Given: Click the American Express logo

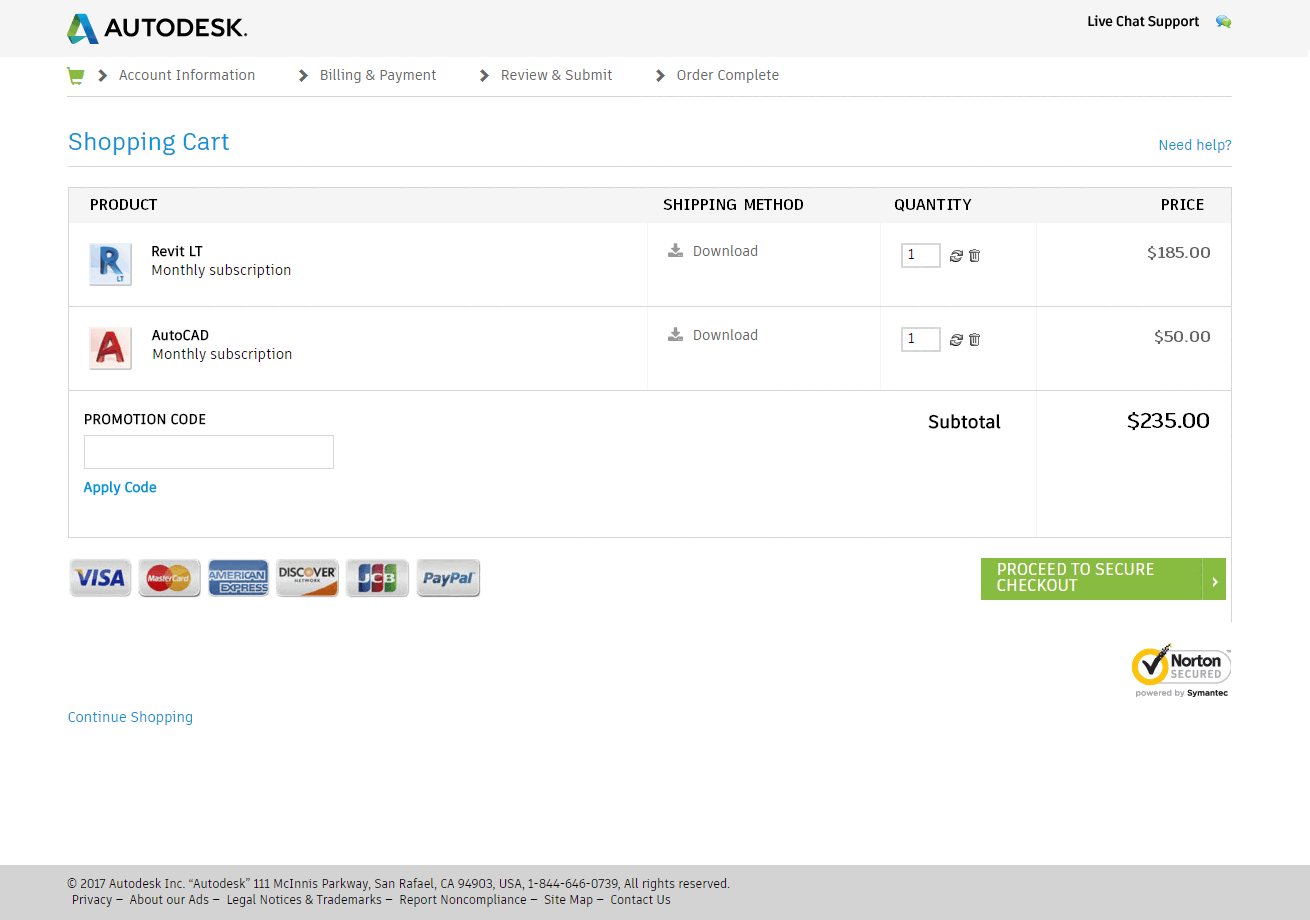Looking at the screenshot, I should pos(238,578).
